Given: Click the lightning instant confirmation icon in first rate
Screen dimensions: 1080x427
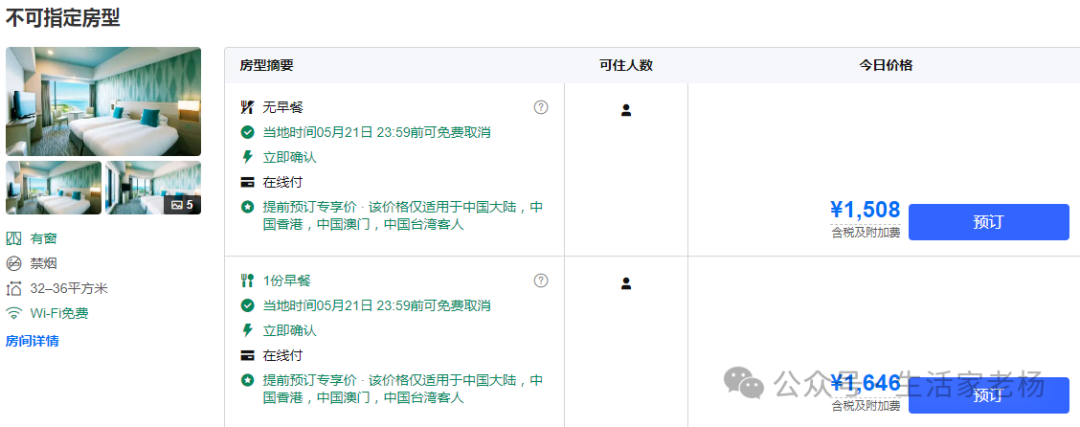Looking at the screenshot, I should click(x=247, y=157).
